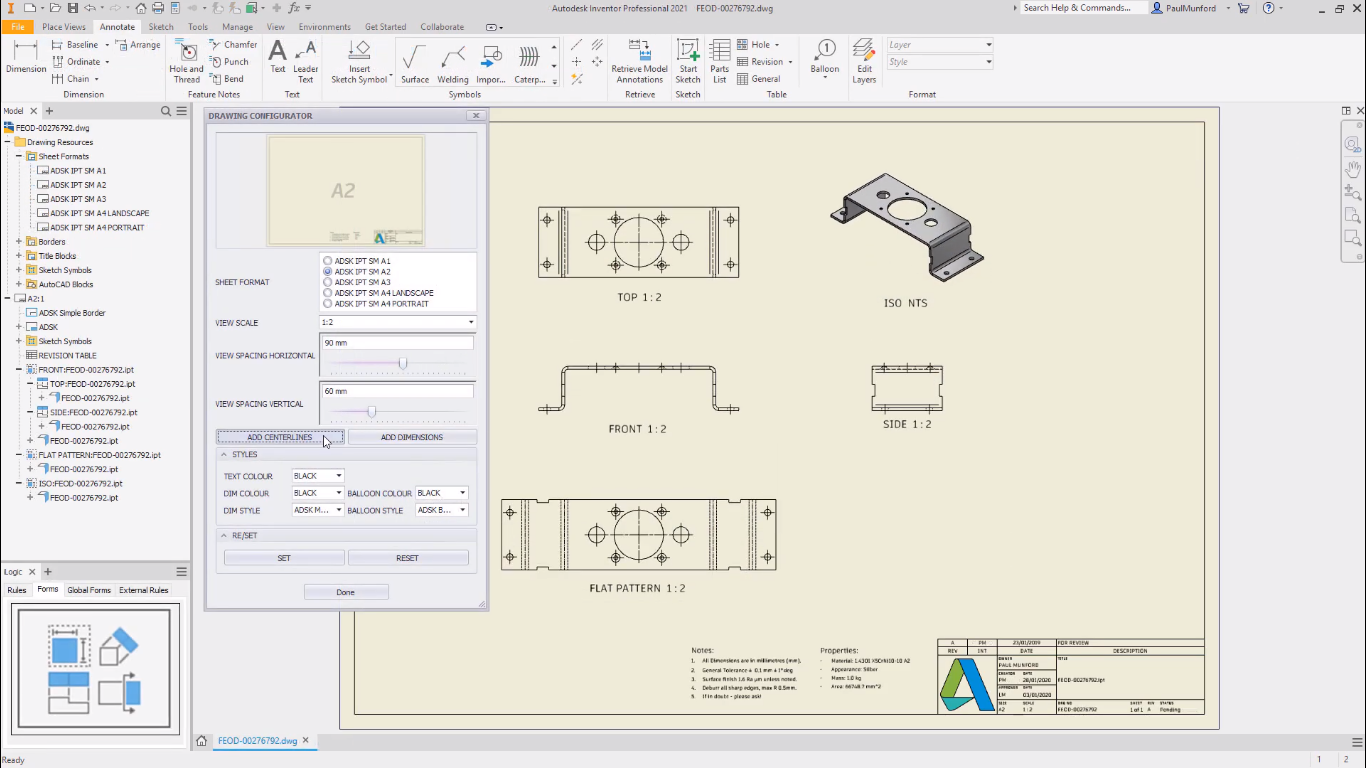The width and height of the screenshot is (1366, 768).
Task: Click the Import symbol tool
Action: pos(491,62)
